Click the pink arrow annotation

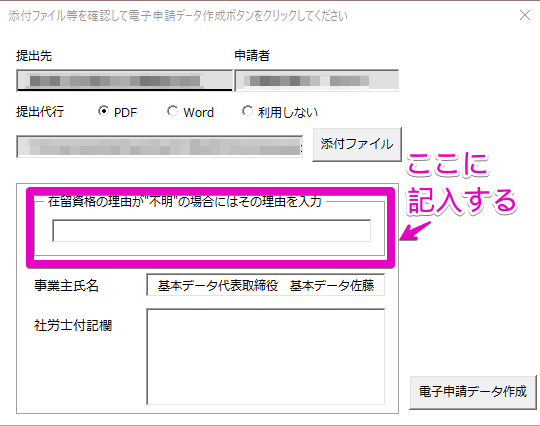point(415,231)
